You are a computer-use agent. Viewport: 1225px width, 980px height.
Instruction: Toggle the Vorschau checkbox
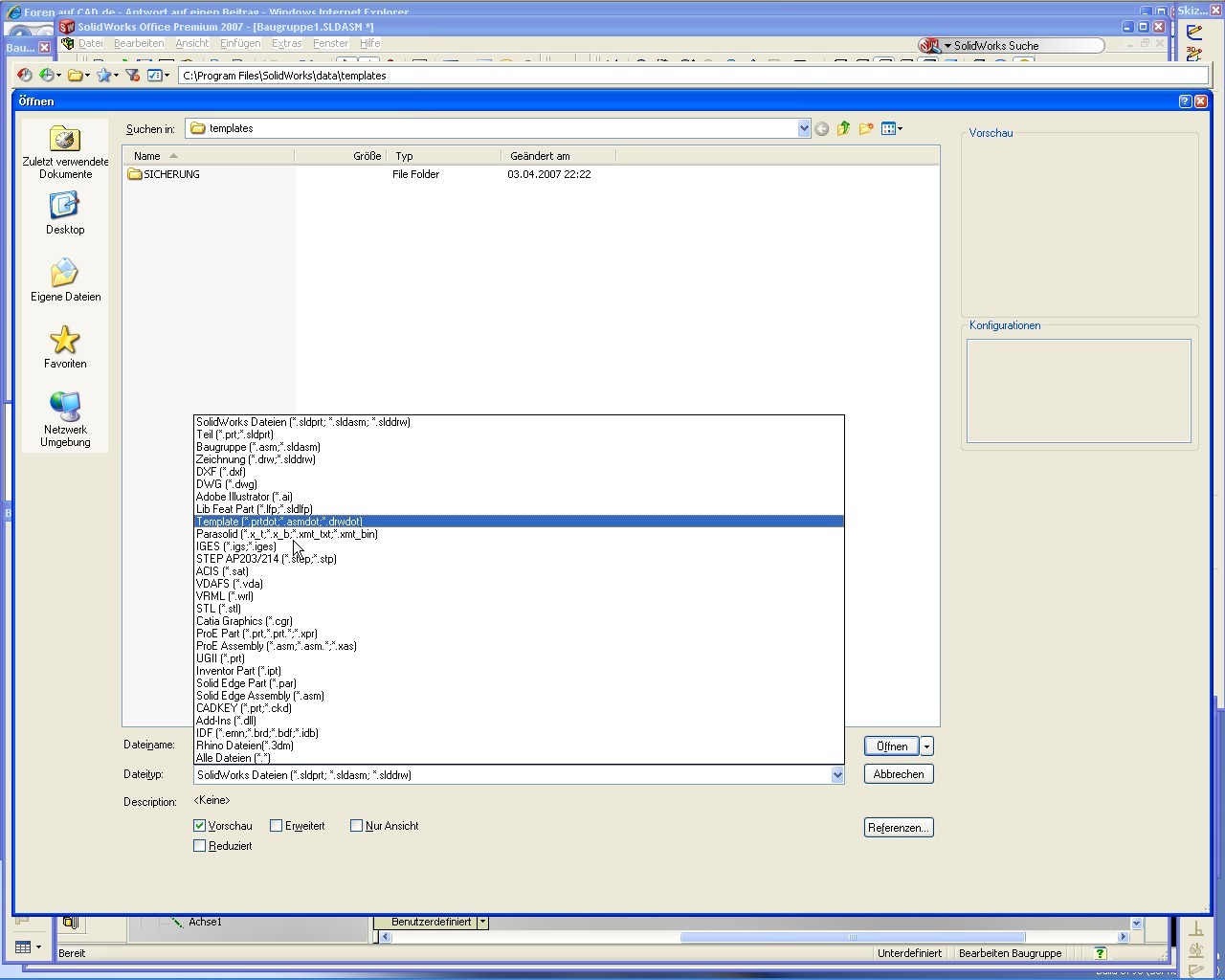[x=200, y=826]
